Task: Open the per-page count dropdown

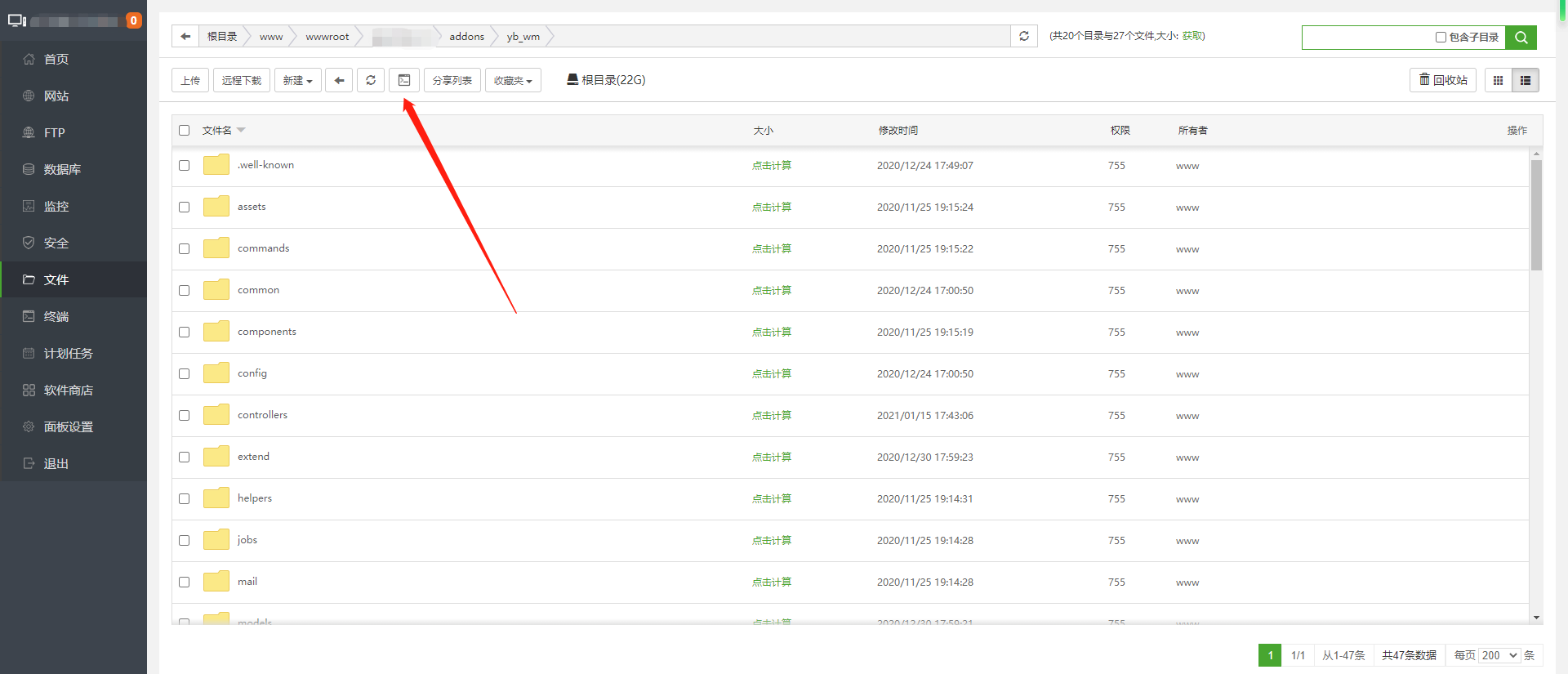Action: pos(1499,655)
